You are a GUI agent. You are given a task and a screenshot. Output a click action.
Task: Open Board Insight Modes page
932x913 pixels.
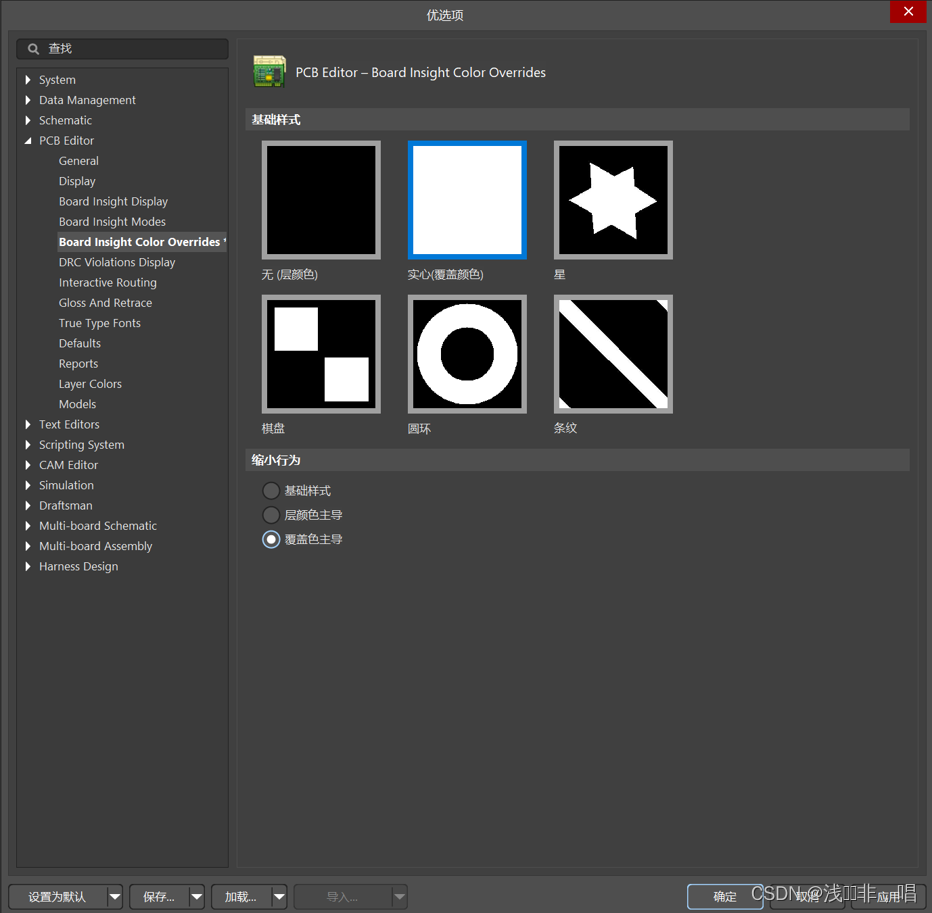112,222
